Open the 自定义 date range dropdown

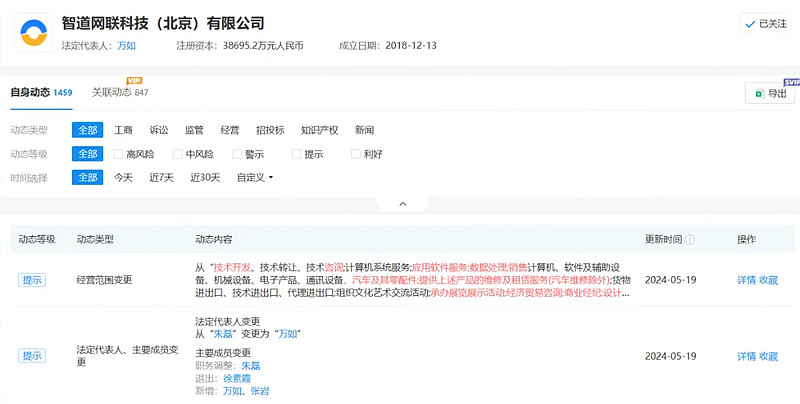(x=255, y=178)
